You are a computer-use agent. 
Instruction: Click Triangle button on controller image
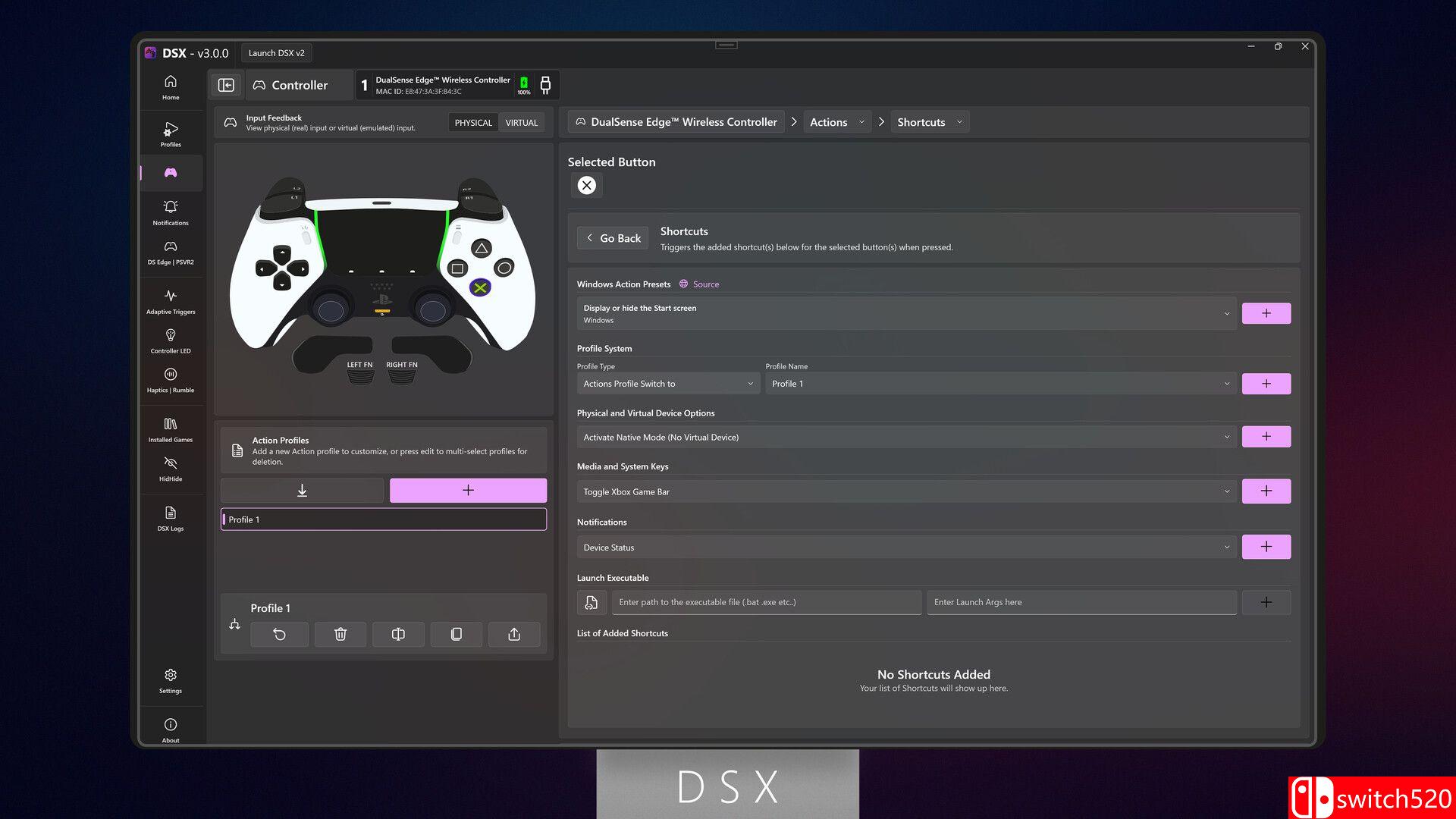tap(482, 248)
